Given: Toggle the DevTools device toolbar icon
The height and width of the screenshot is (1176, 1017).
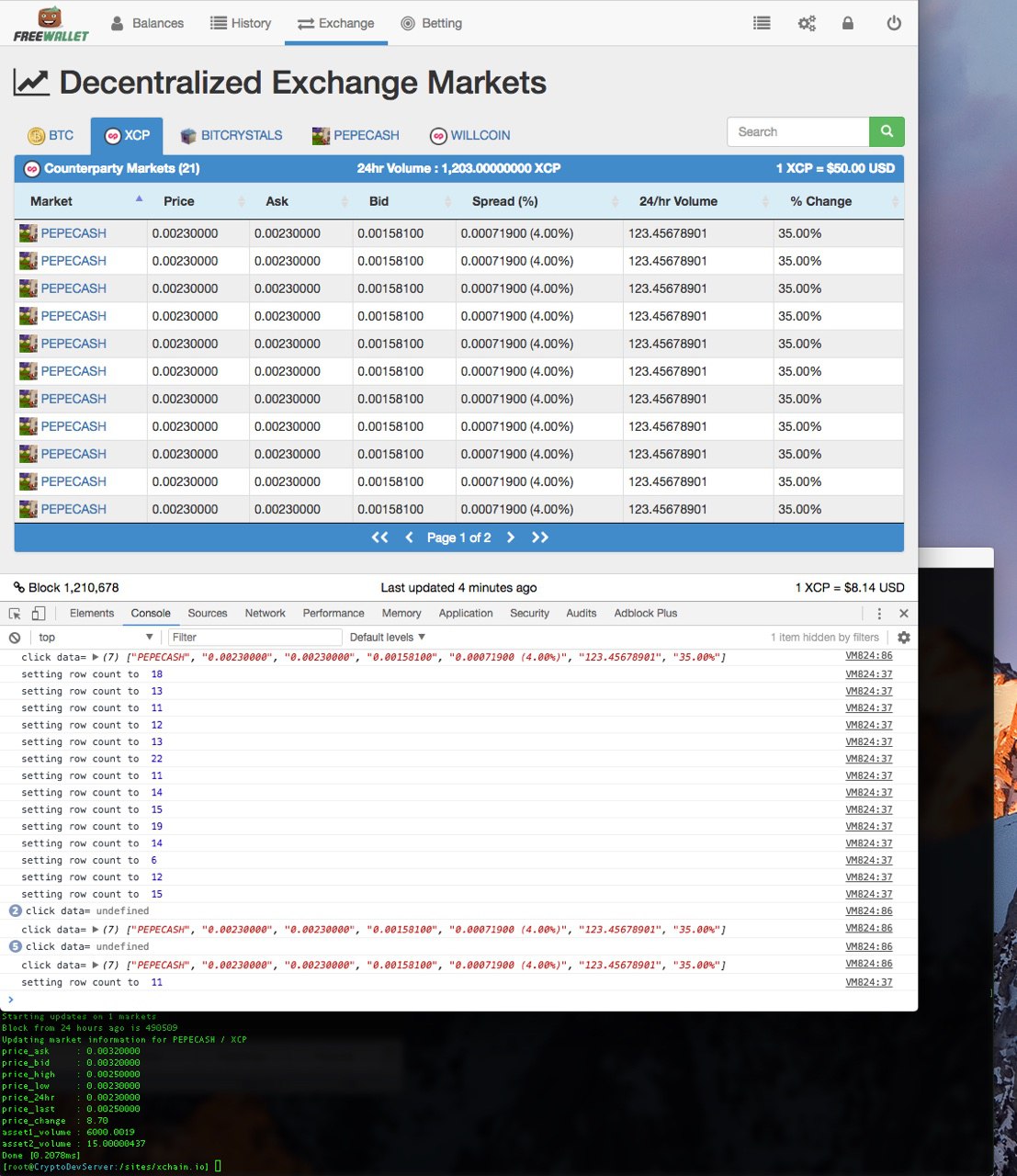Looking at the screenshot, I should [39, 613].
